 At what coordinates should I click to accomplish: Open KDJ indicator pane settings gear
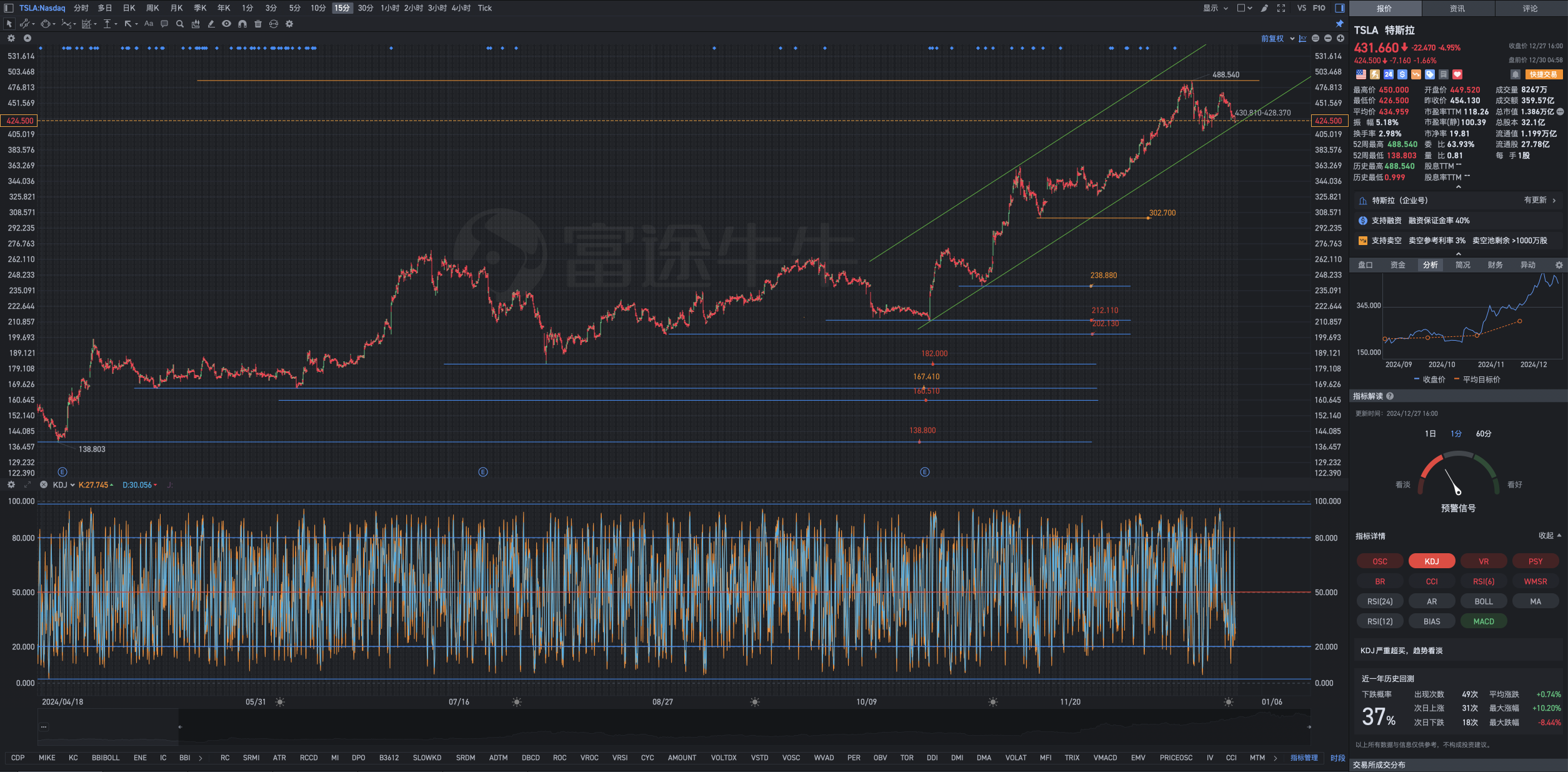click(11, 484)
